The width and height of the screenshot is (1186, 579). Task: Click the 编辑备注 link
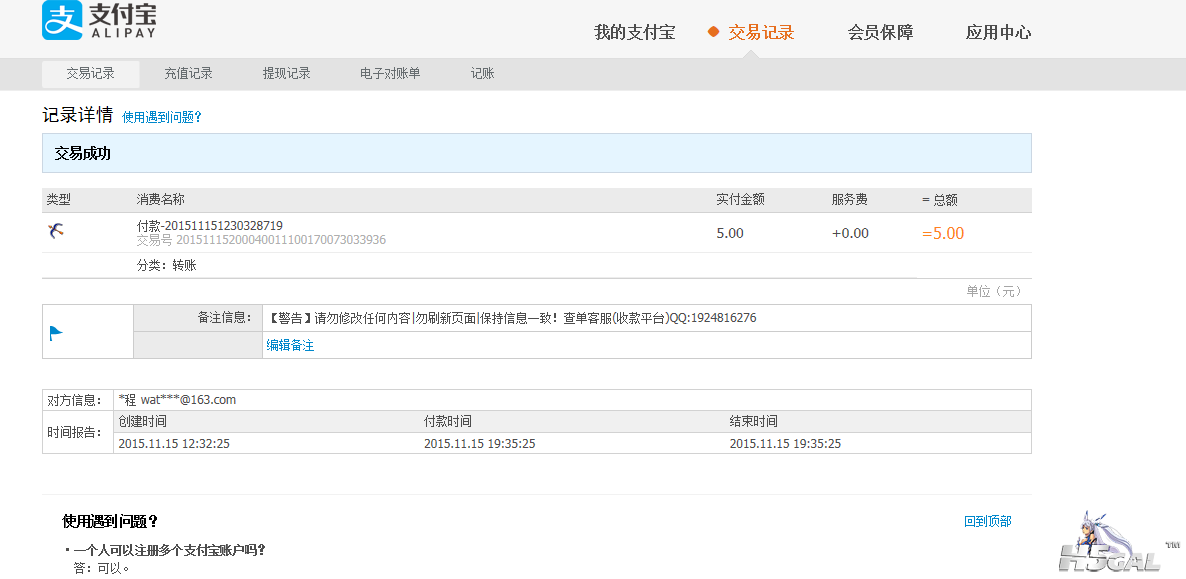(290, 345)
